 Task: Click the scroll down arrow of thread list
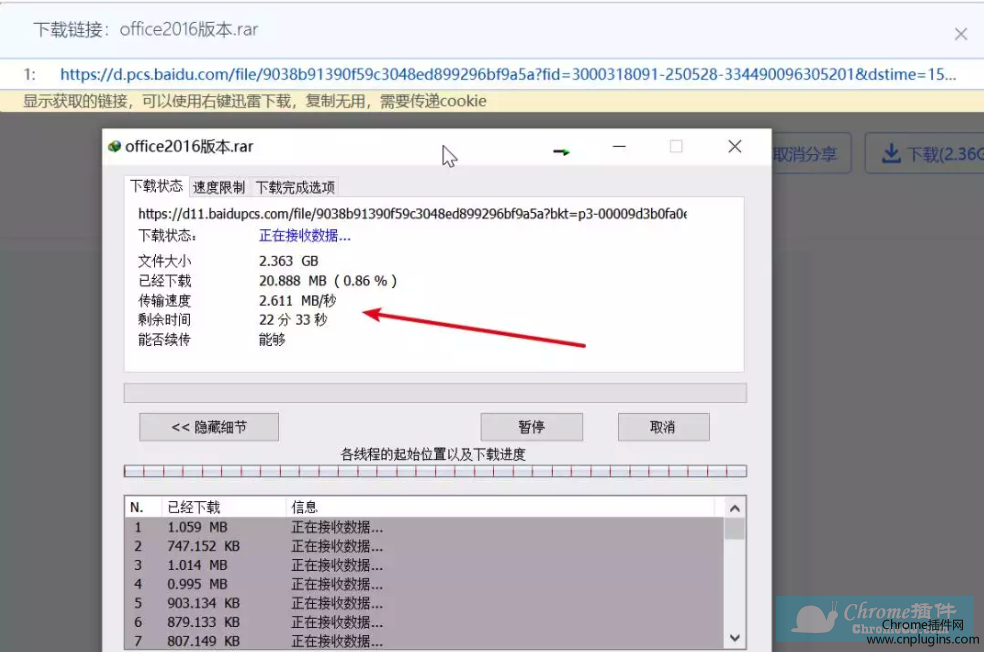pos(734,639)
